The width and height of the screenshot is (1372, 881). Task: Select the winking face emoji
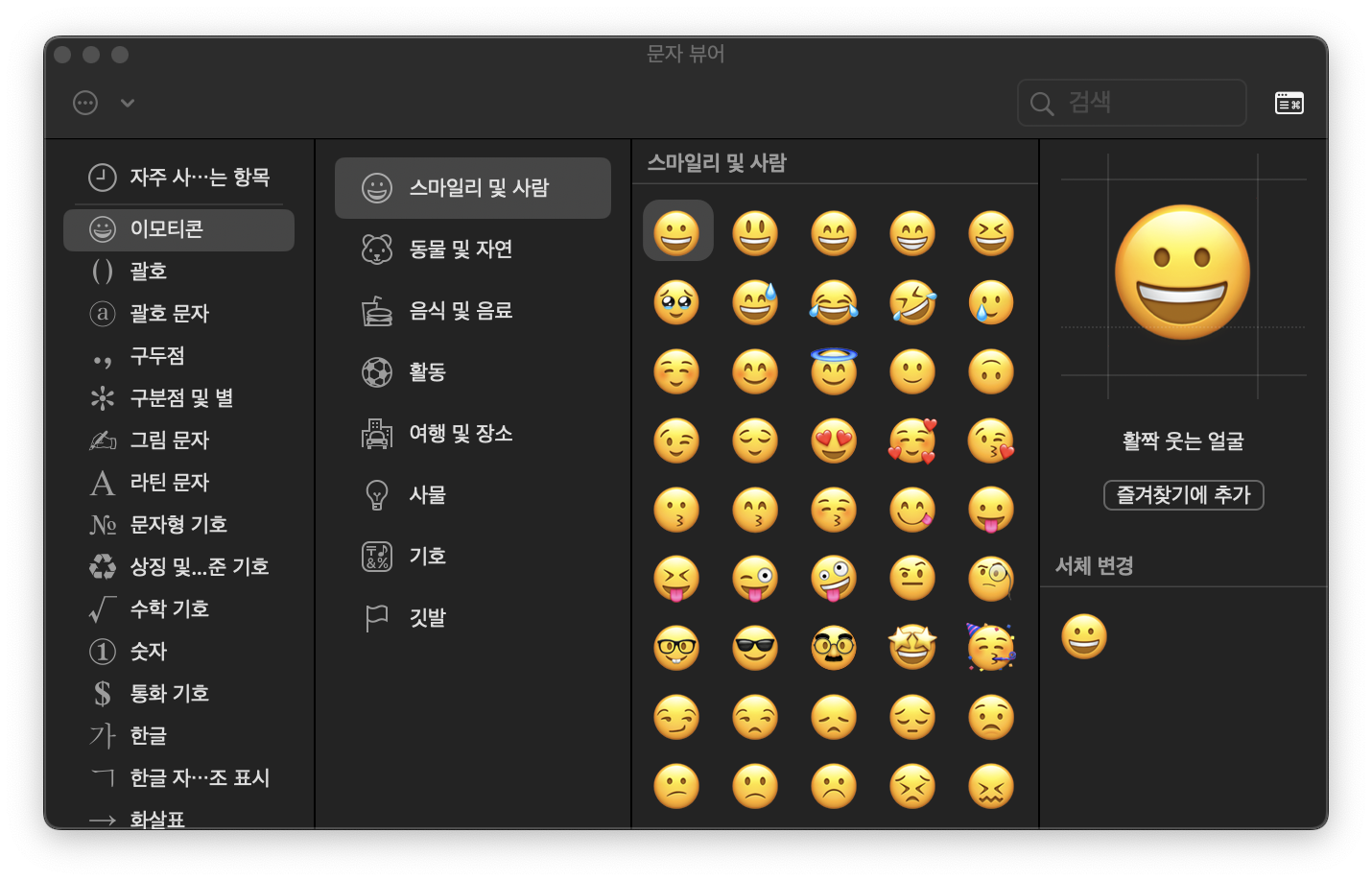click(676, 440)
